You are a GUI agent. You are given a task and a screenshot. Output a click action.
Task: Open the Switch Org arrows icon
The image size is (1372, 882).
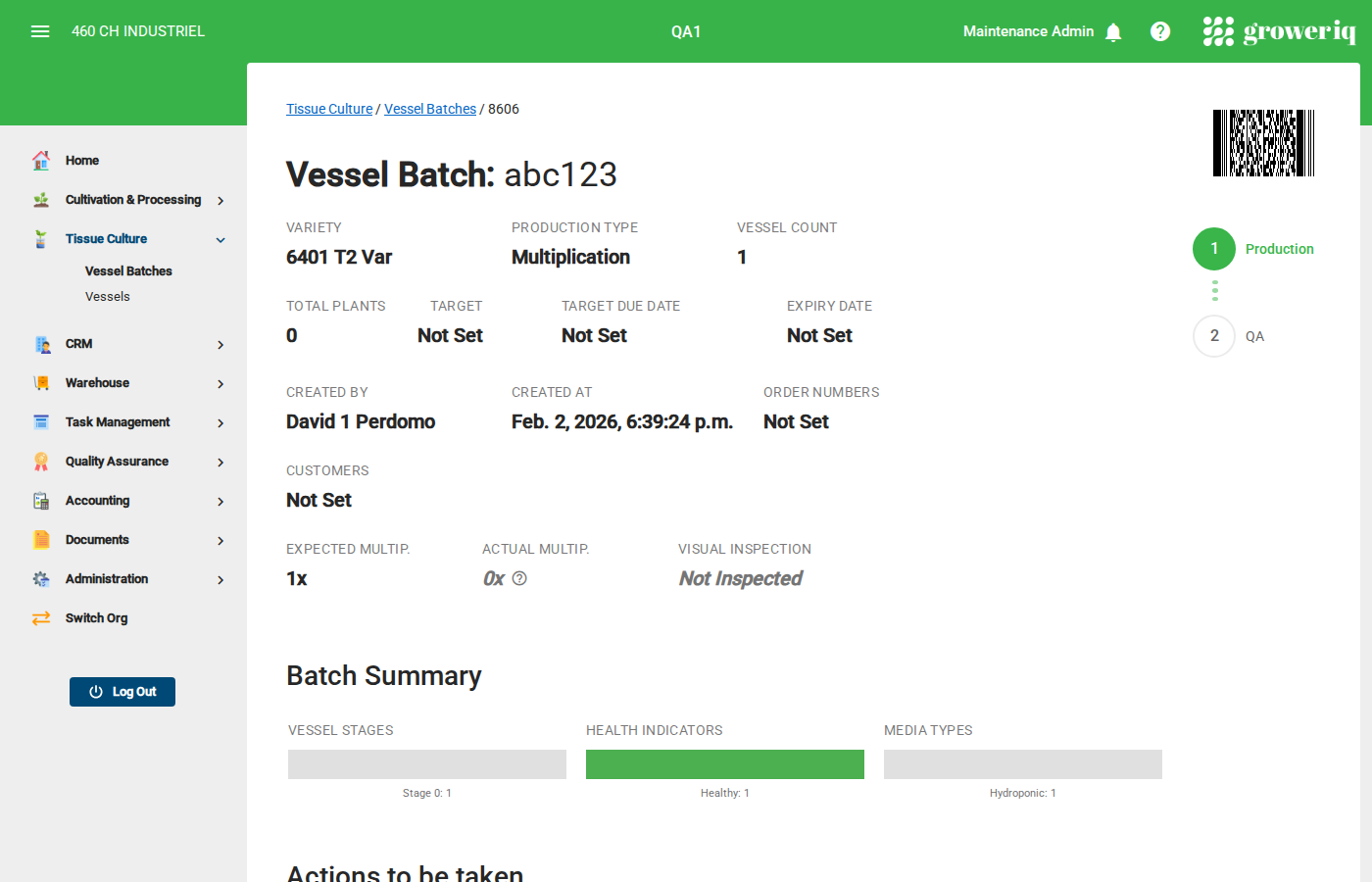click(40, 617)
